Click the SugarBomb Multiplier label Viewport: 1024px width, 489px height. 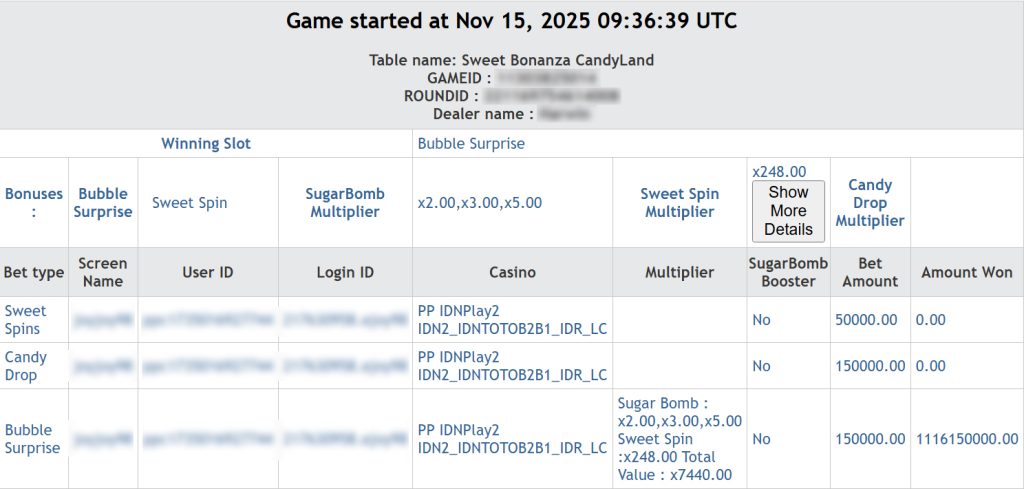[x=345, y=202]
